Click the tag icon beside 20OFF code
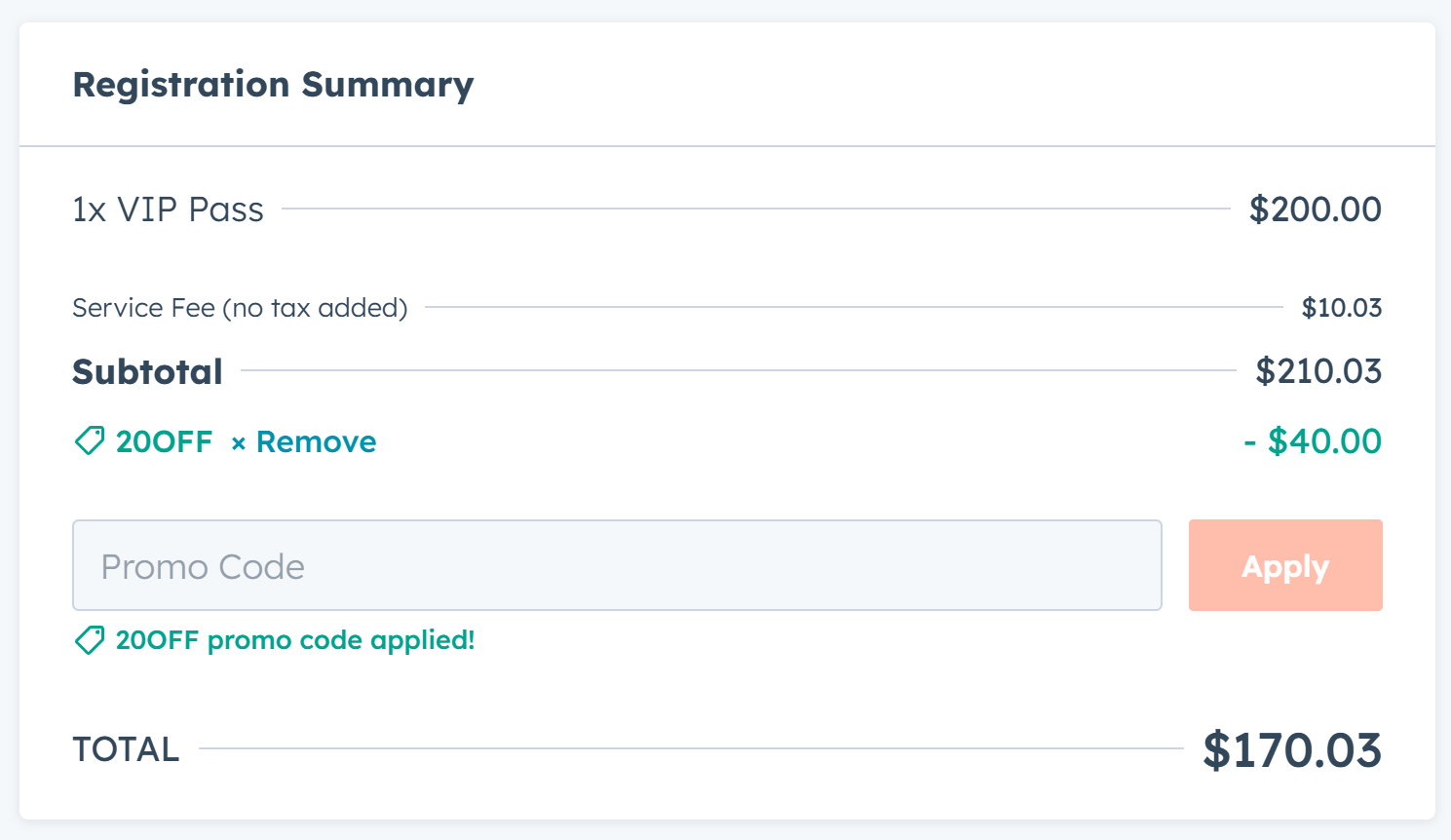 (90, 441)
